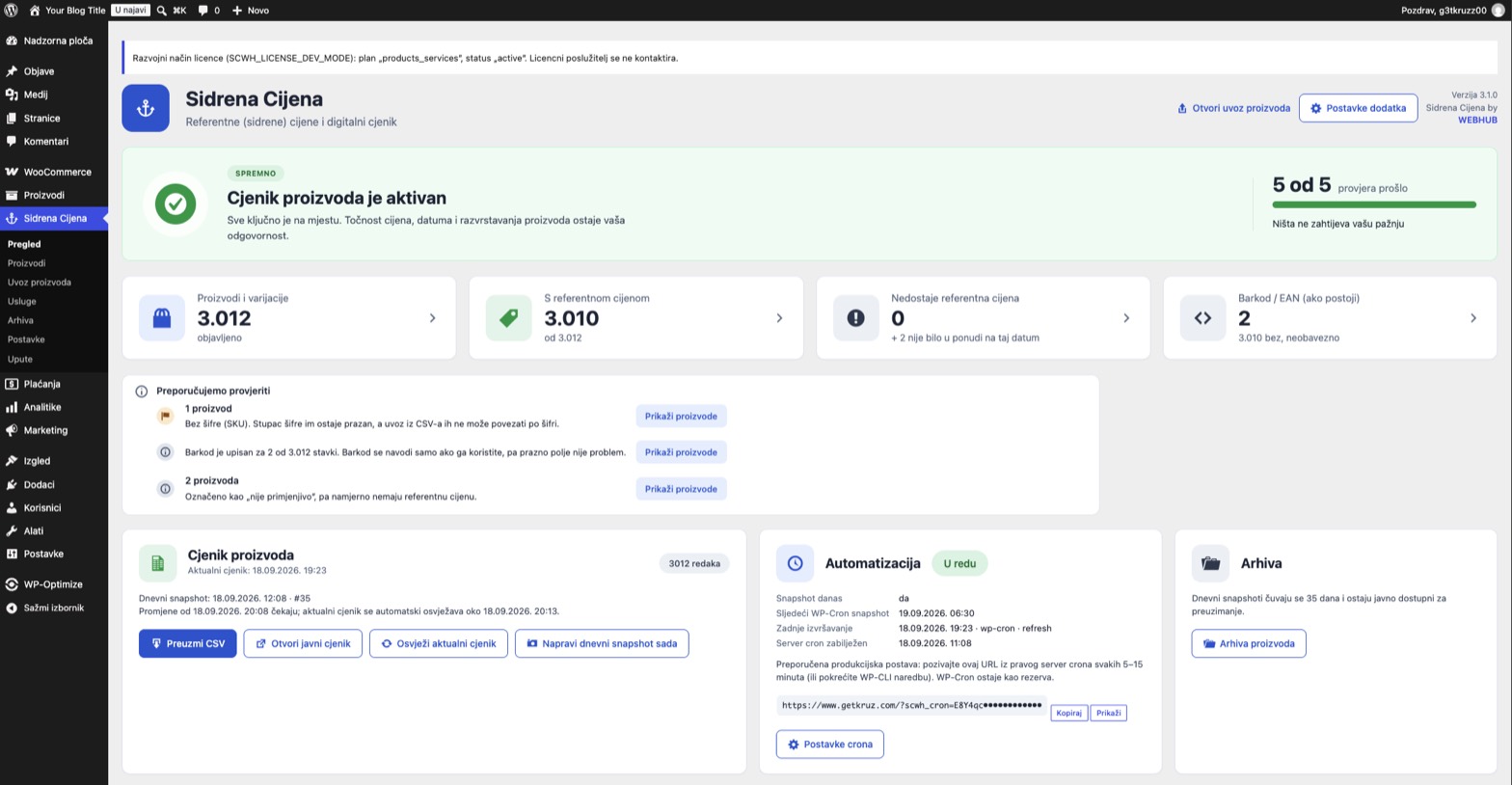Open the Uvoz proizvoda submenu item
The width and height of the screenshot is (1512, 785).
[x=40, y=283]
